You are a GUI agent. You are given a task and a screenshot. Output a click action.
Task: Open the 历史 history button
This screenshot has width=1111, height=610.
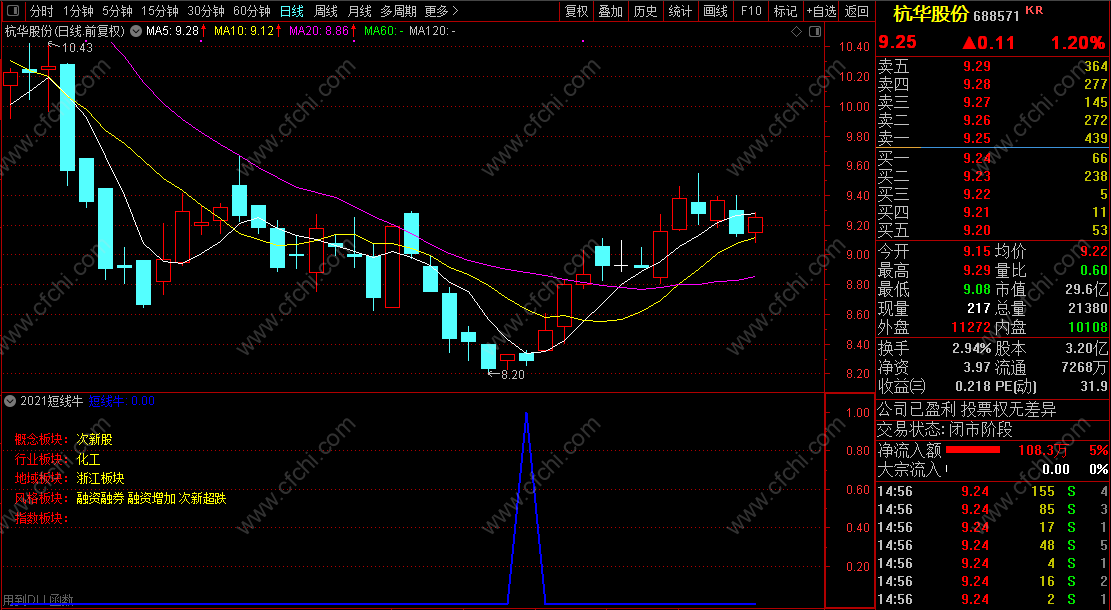tap(645, 11)
